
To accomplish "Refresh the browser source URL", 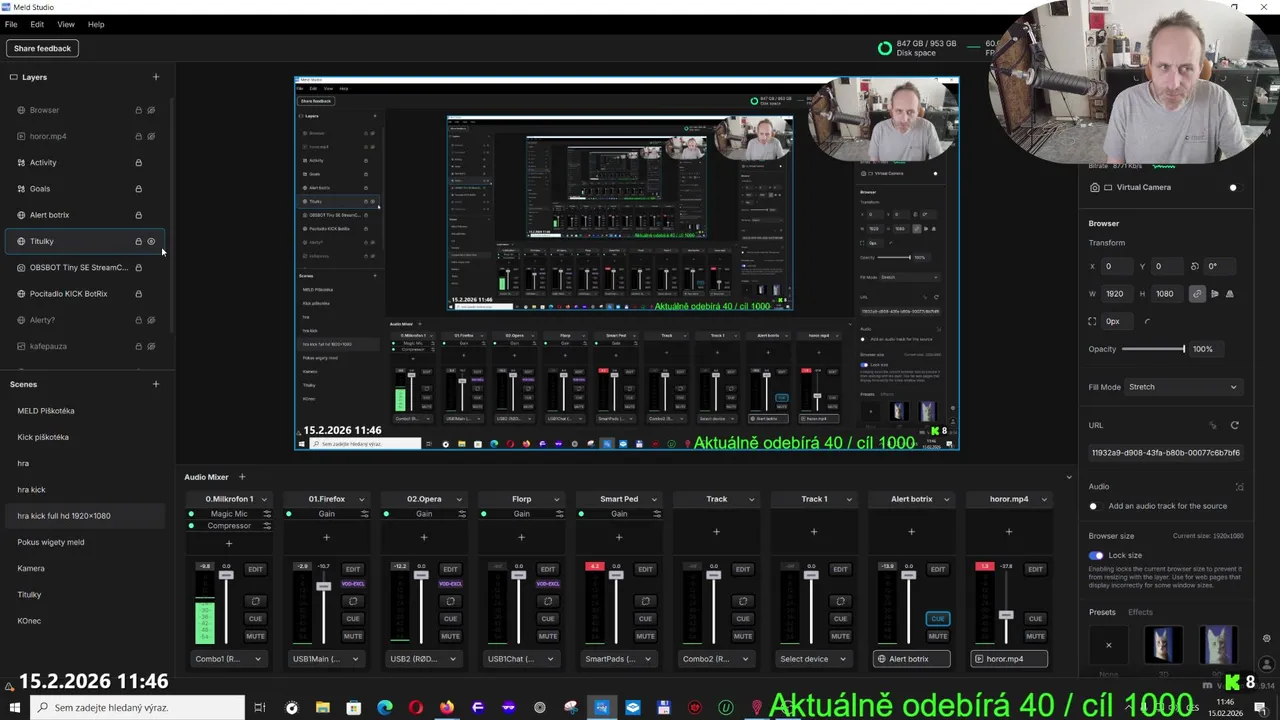I will coord(1234,425).
